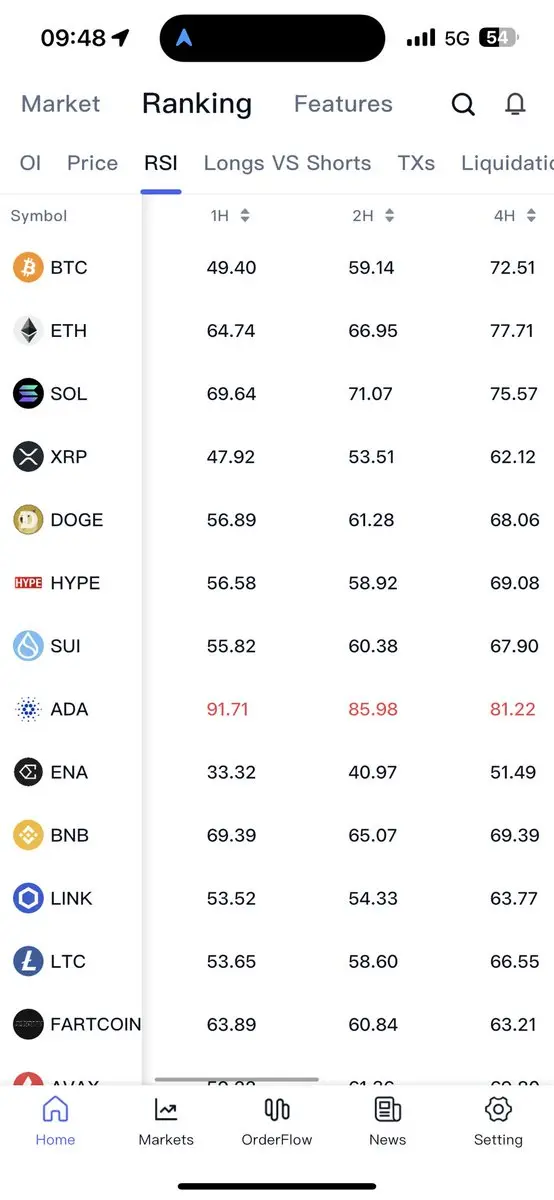Open the search magnifier icon
The width and height of the screenshot is (554, 1200).
[463, 104]
